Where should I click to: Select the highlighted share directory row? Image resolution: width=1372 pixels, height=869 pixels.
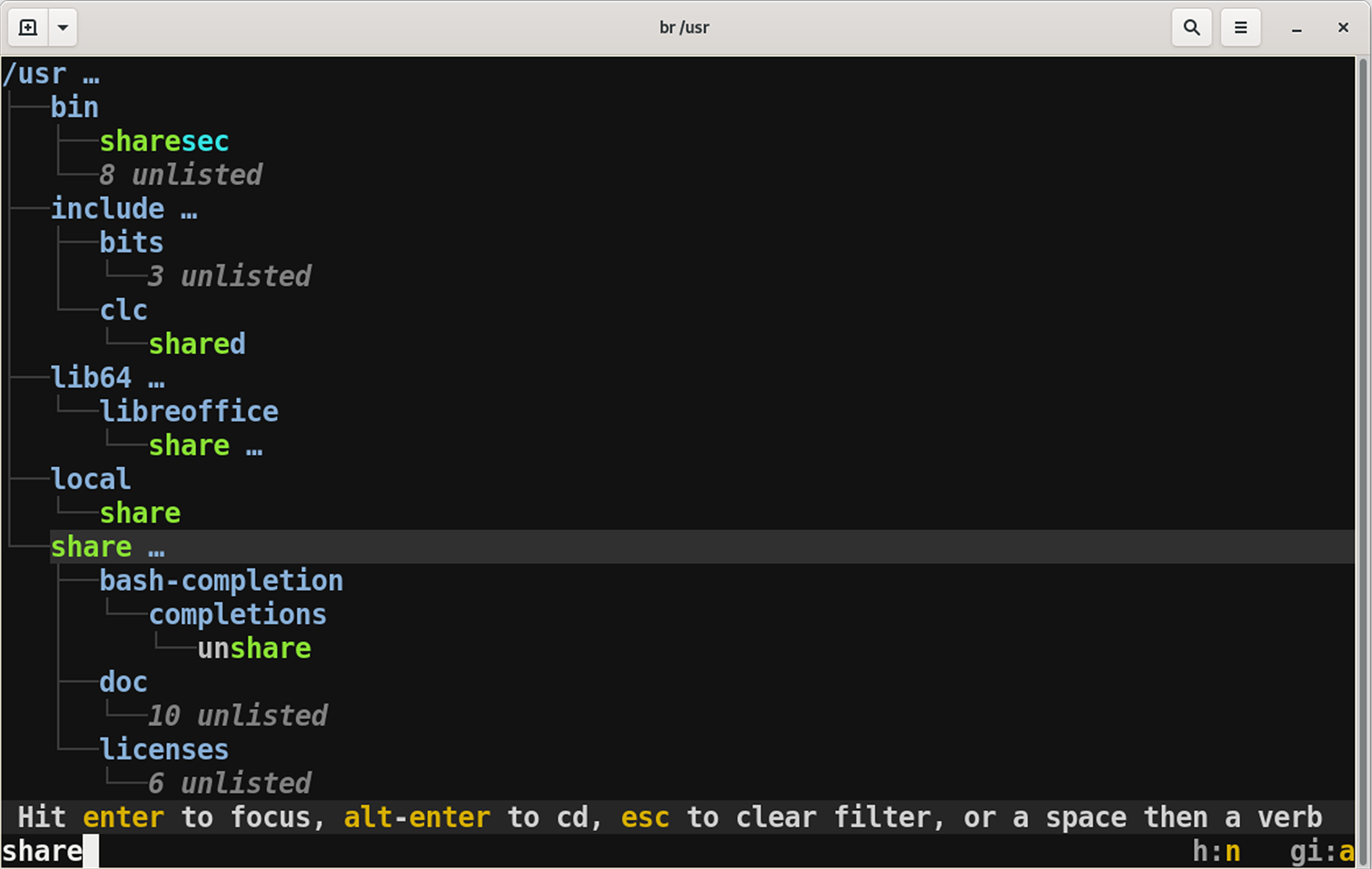[x=91, y=547]
